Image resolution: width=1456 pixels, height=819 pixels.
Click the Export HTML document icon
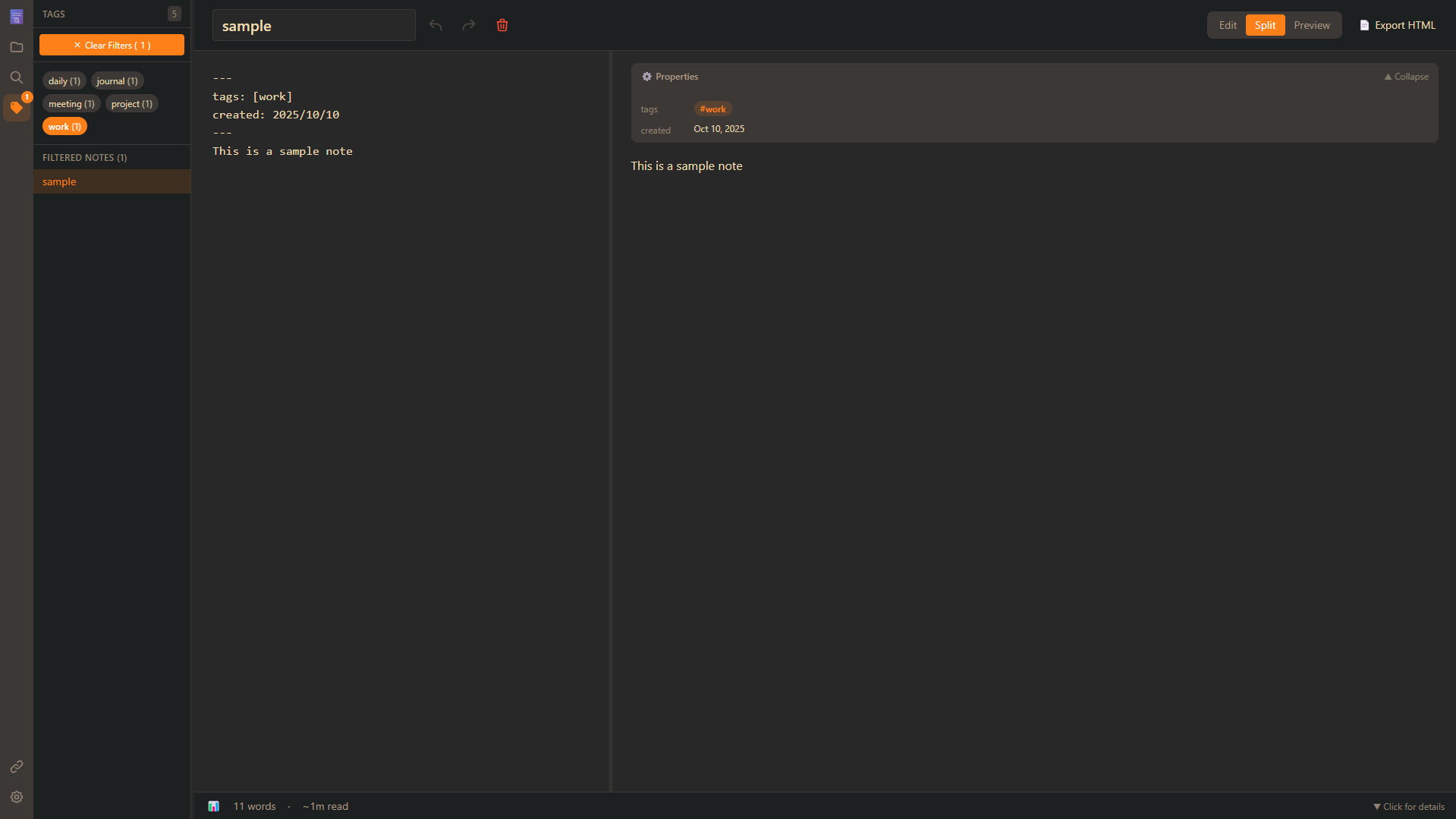pyautogui.click(x=1364, y=25)
